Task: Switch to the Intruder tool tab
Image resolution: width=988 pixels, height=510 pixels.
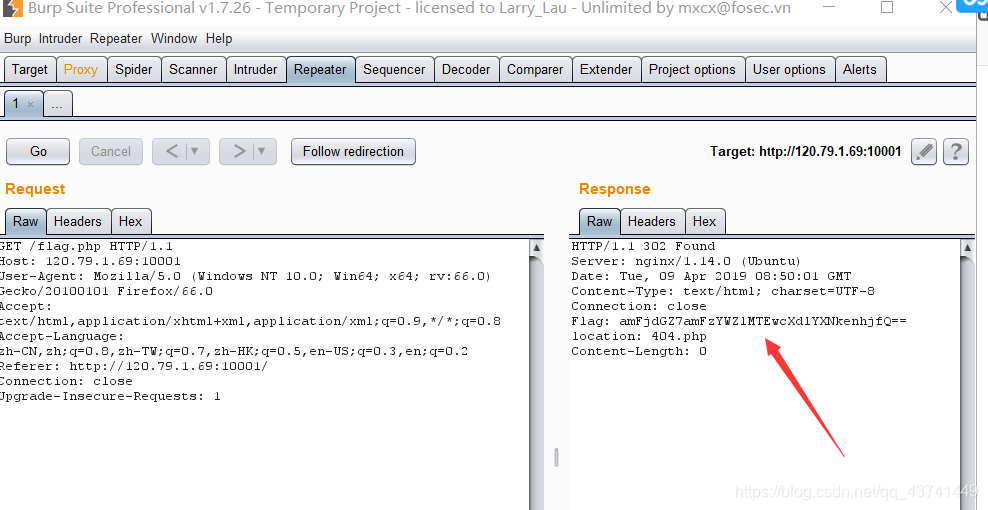Action: tap(255, 69)
